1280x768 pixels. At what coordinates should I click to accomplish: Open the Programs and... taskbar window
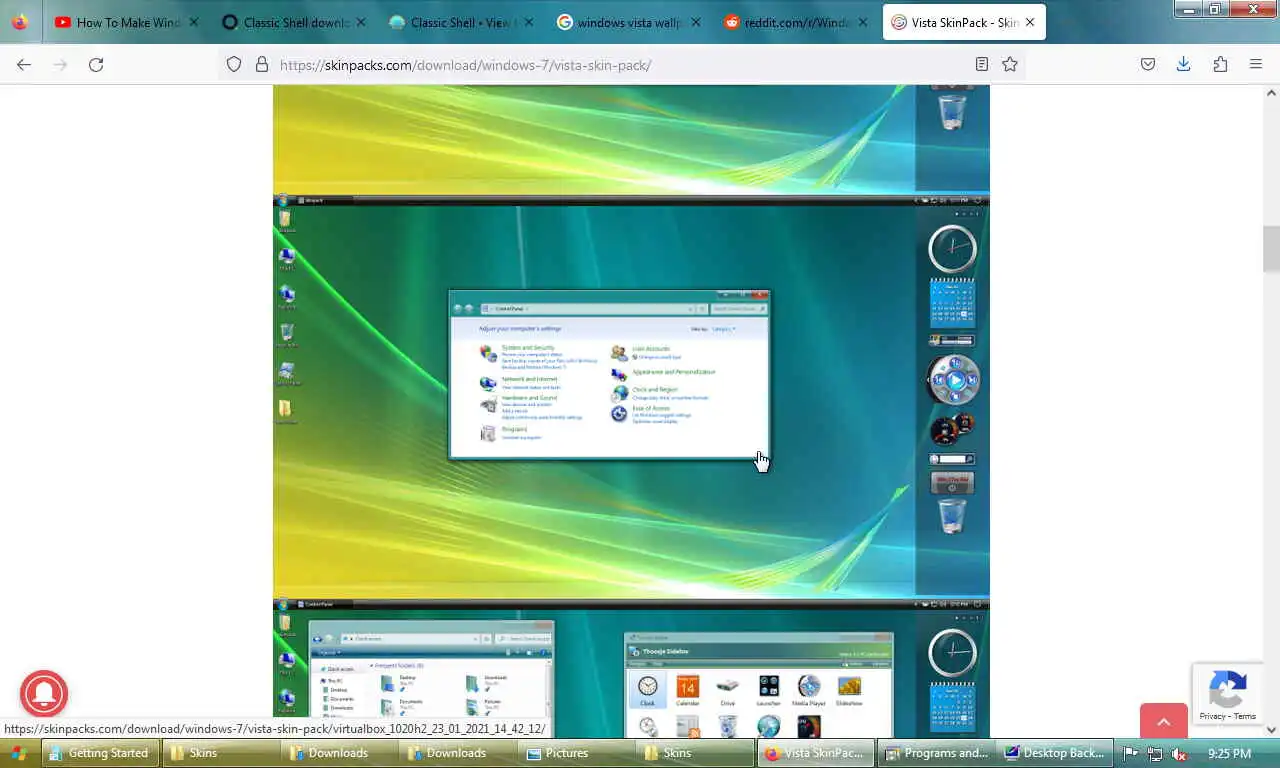pos(936,753)
